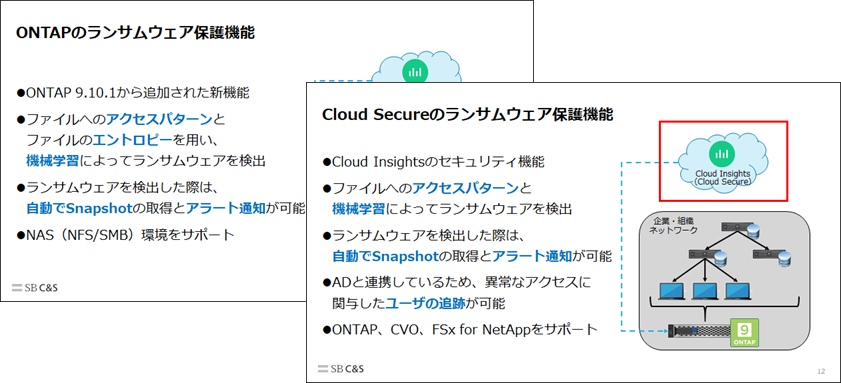
Task: Click the Cloud Secureのランサムウェア保護機能 title
Action: [468, 115]
